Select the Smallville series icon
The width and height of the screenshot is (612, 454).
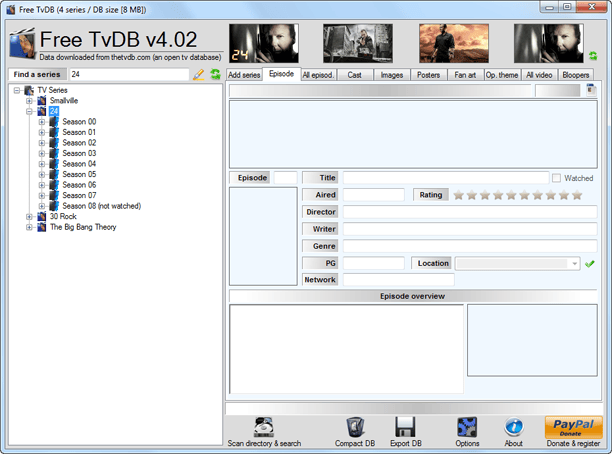click(42, 101)
